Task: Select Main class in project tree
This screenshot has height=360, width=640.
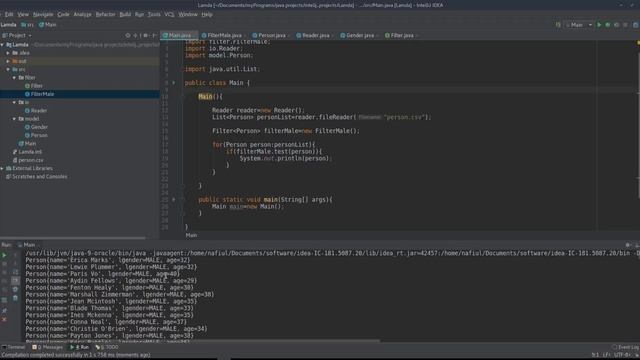Action: tap(27, 143)
